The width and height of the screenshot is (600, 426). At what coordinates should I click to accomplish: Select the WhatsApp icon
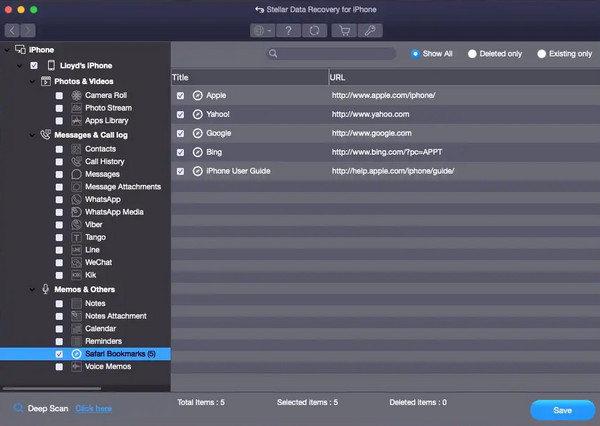(77, 199)
